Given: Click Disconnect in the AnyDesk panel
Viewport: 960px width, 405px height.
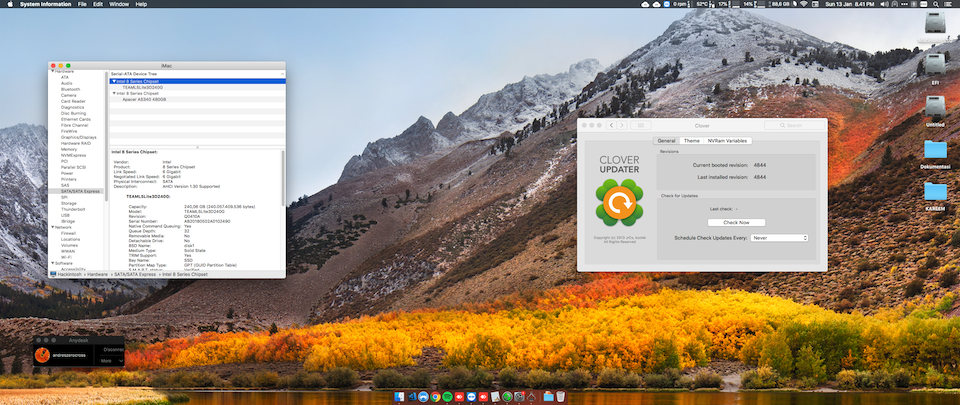Looking at the screenshot, I should tap(112, 350).
